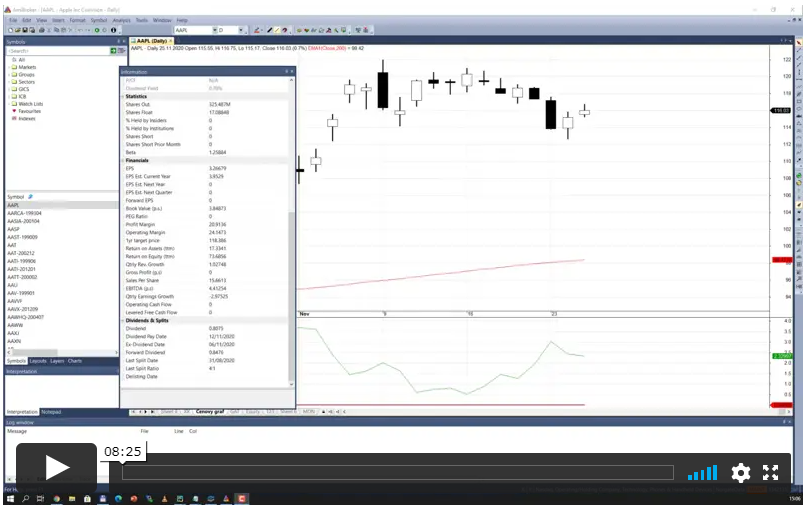Click the black pen drawing icon in toolbar
The width and height of the screenshot is (805, 508).
(x=270, y=30)
